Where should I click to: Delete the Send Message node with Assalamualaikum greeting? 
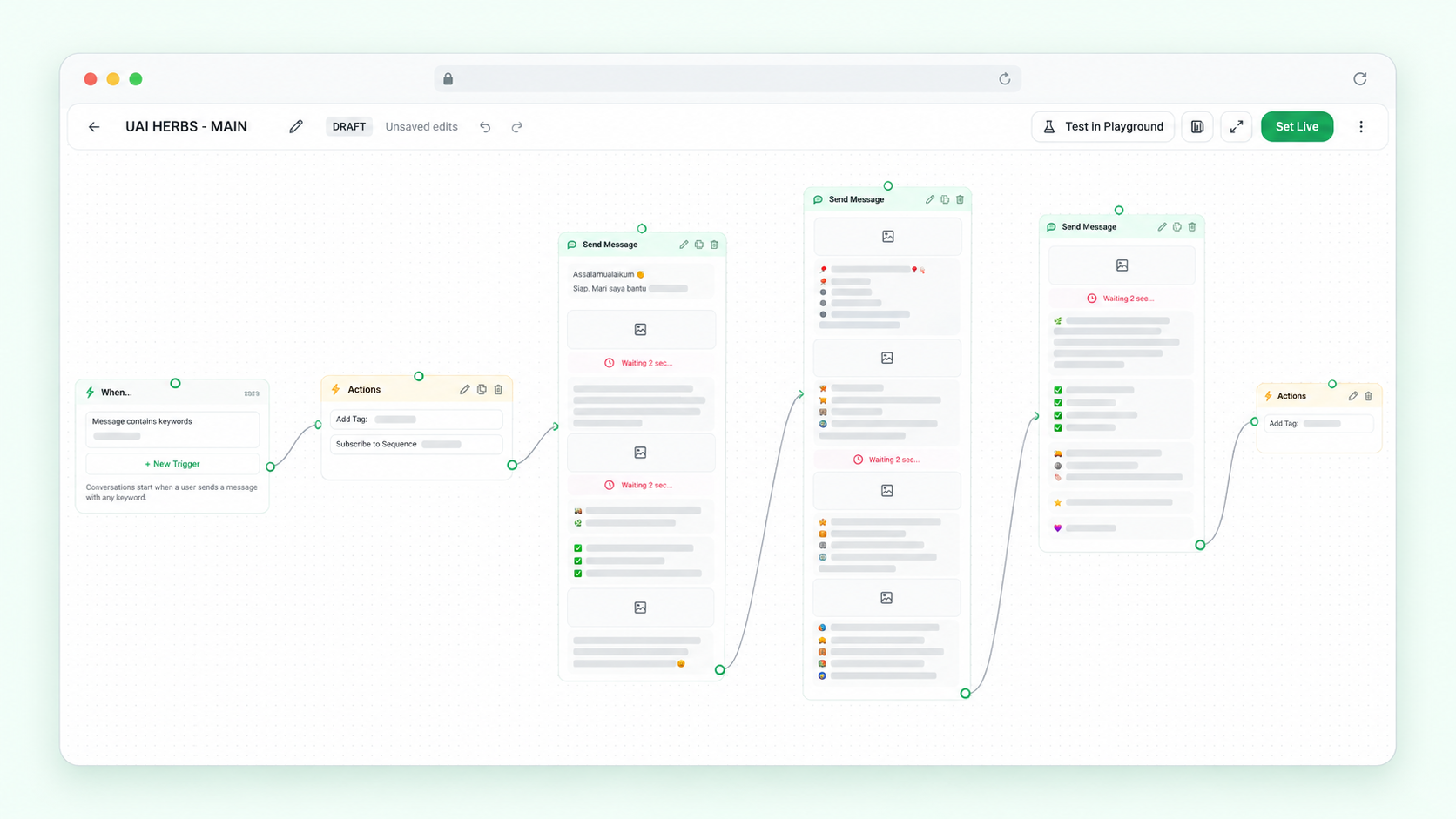coord(714,245)
